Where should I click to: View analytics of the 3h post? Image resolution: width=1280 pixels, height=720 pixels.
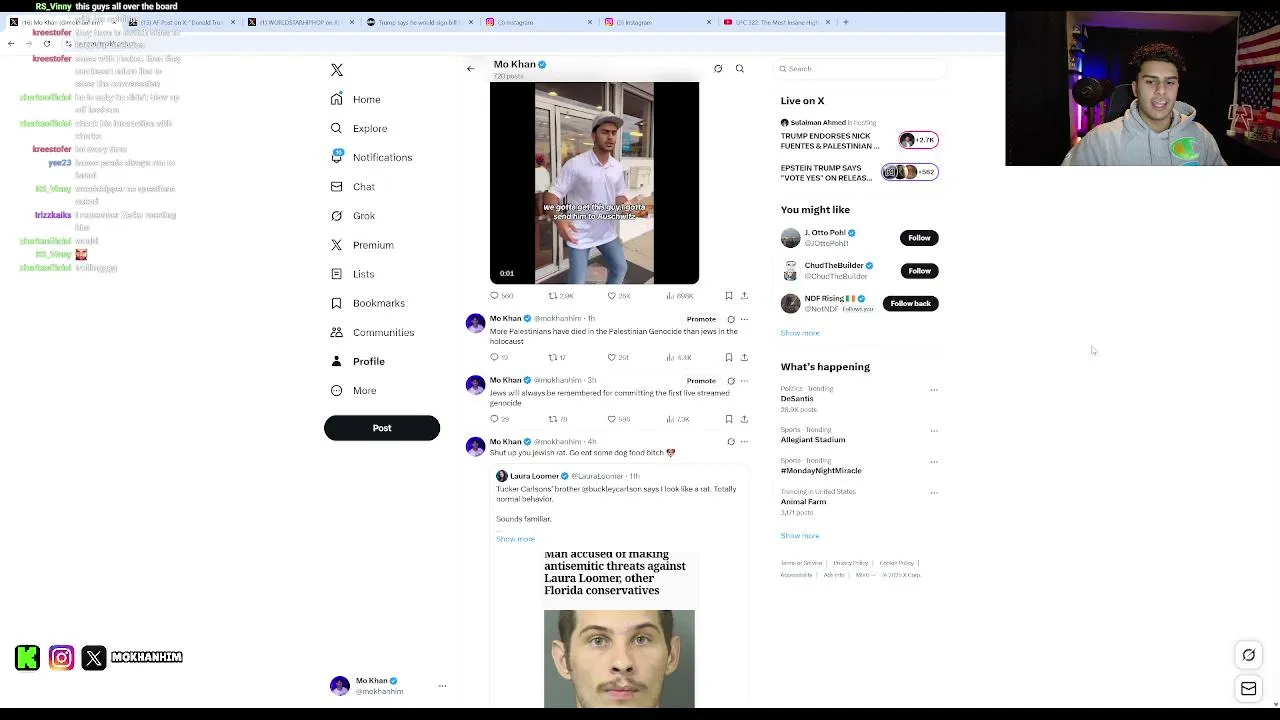click(x=679, y=419)
